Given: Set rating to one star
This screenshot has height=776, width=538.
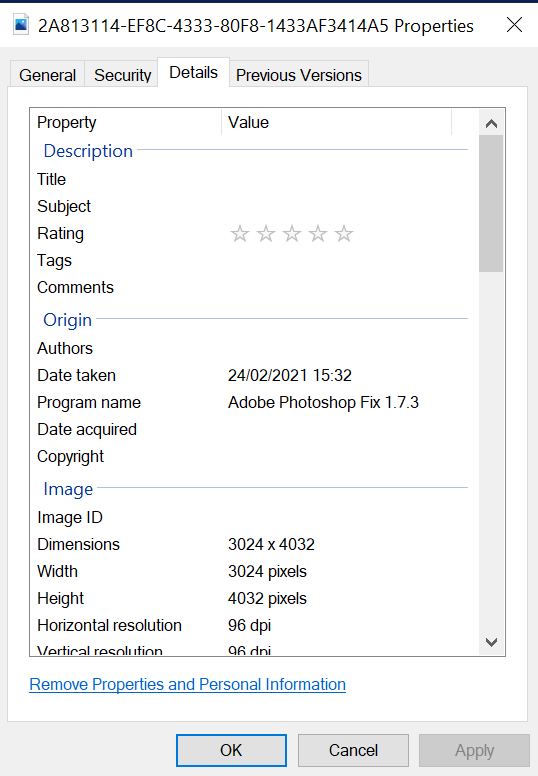Looking at the screenshot, I should [x=240, y=234].
